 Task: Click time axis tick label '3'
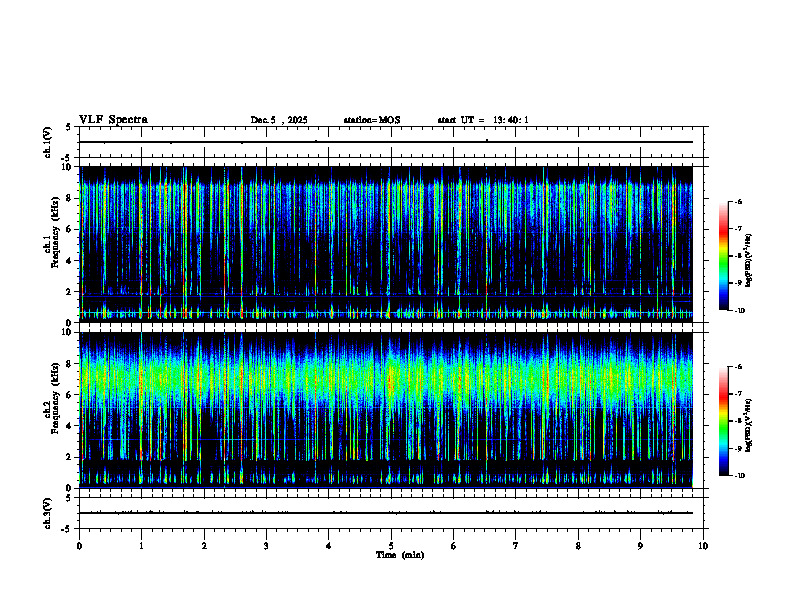pyautogui.click(x=266, y=546)
